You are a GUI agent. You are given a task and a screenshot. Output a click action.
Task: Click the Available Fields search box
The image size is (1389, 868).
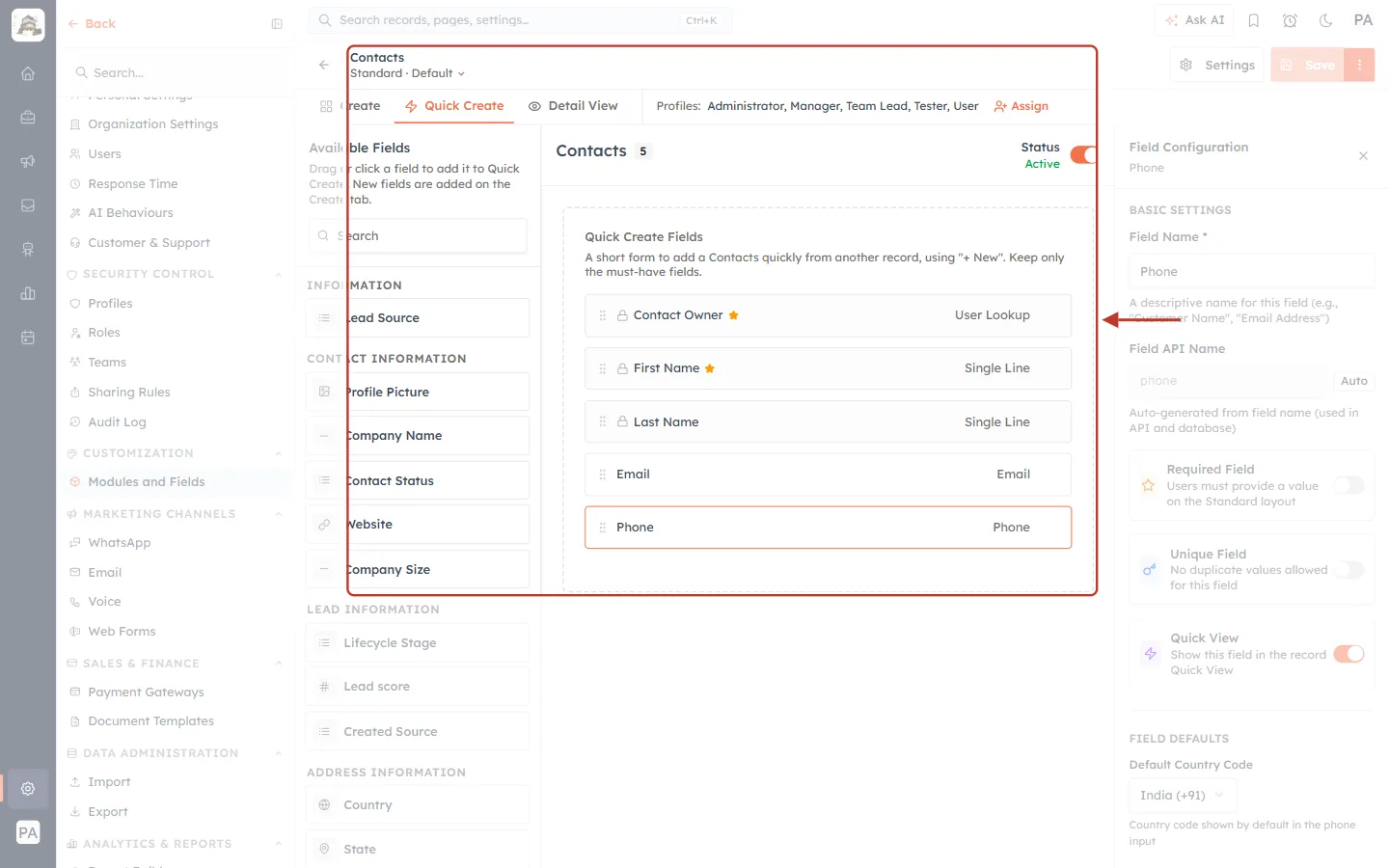click(x=418, y=236)
